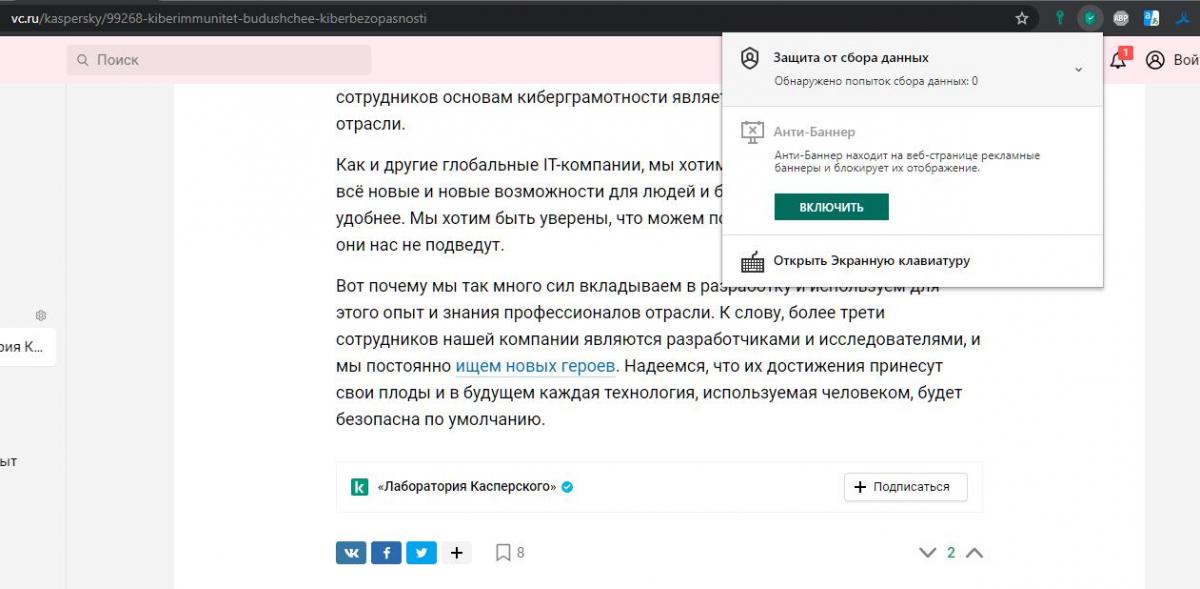
Task: Click the 'Анти-Баннер' heading
Action: click(814, 131)
